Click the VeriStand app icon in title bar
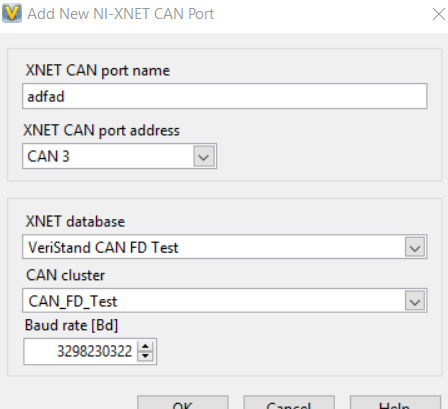The height and width of the screenshot is (409, 448). pyautogui.click(x=12, y=13)
